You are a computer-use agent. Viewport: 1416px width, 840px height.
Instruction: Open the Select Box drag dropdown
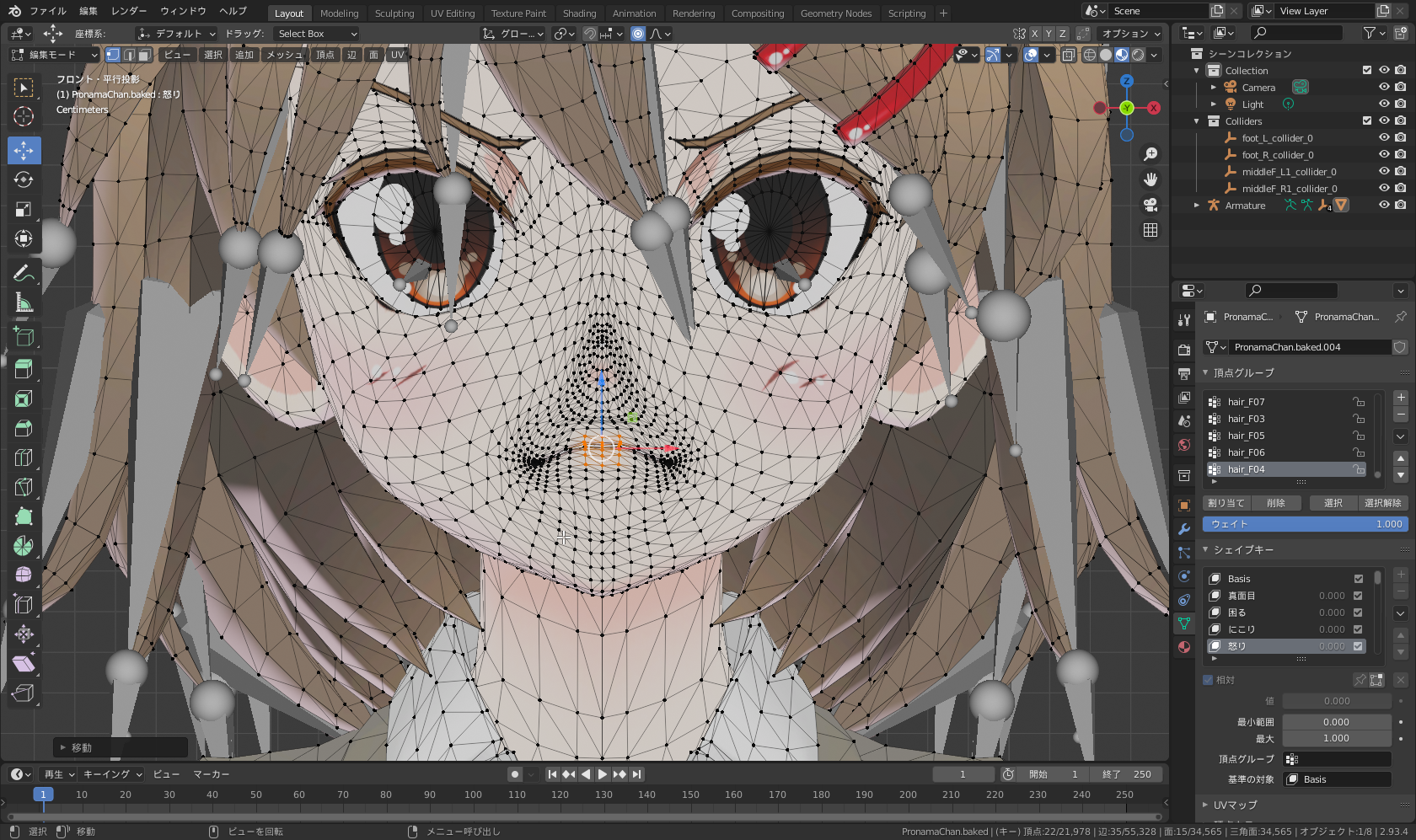[316, 34]
